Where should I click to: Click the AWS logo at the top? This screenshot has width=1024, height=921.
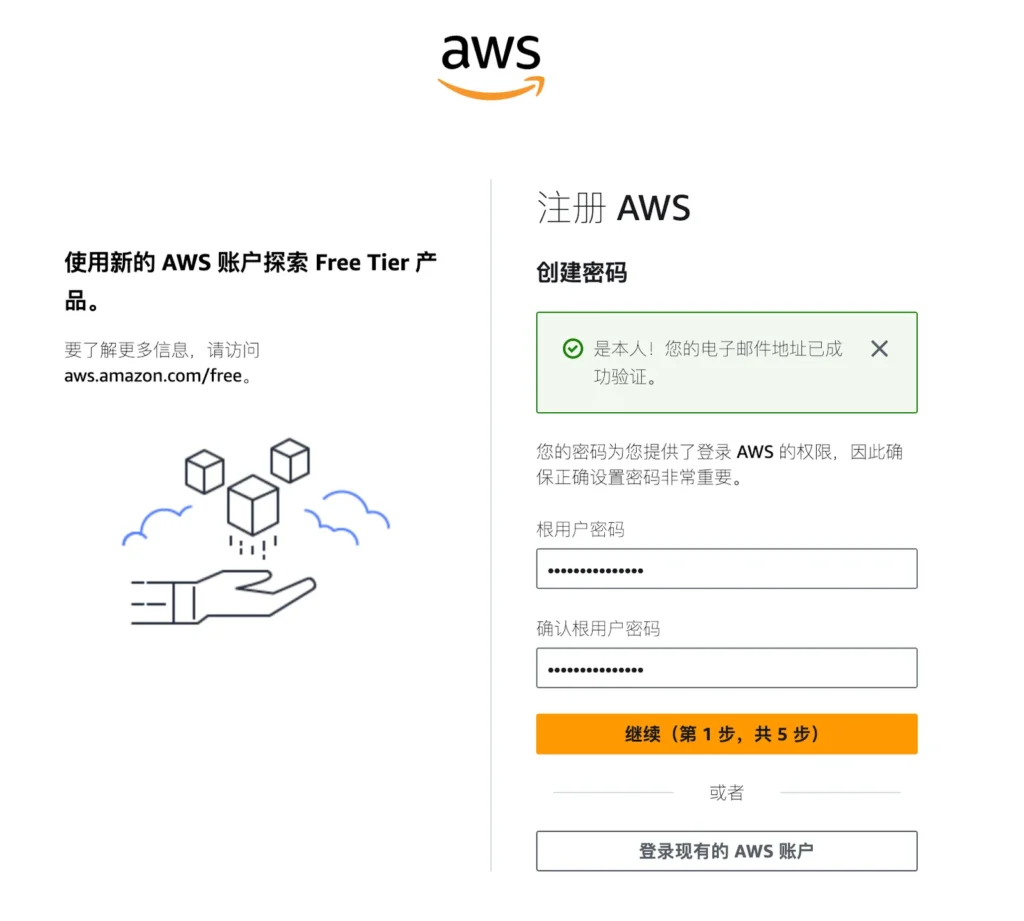[x=490, y=67]
